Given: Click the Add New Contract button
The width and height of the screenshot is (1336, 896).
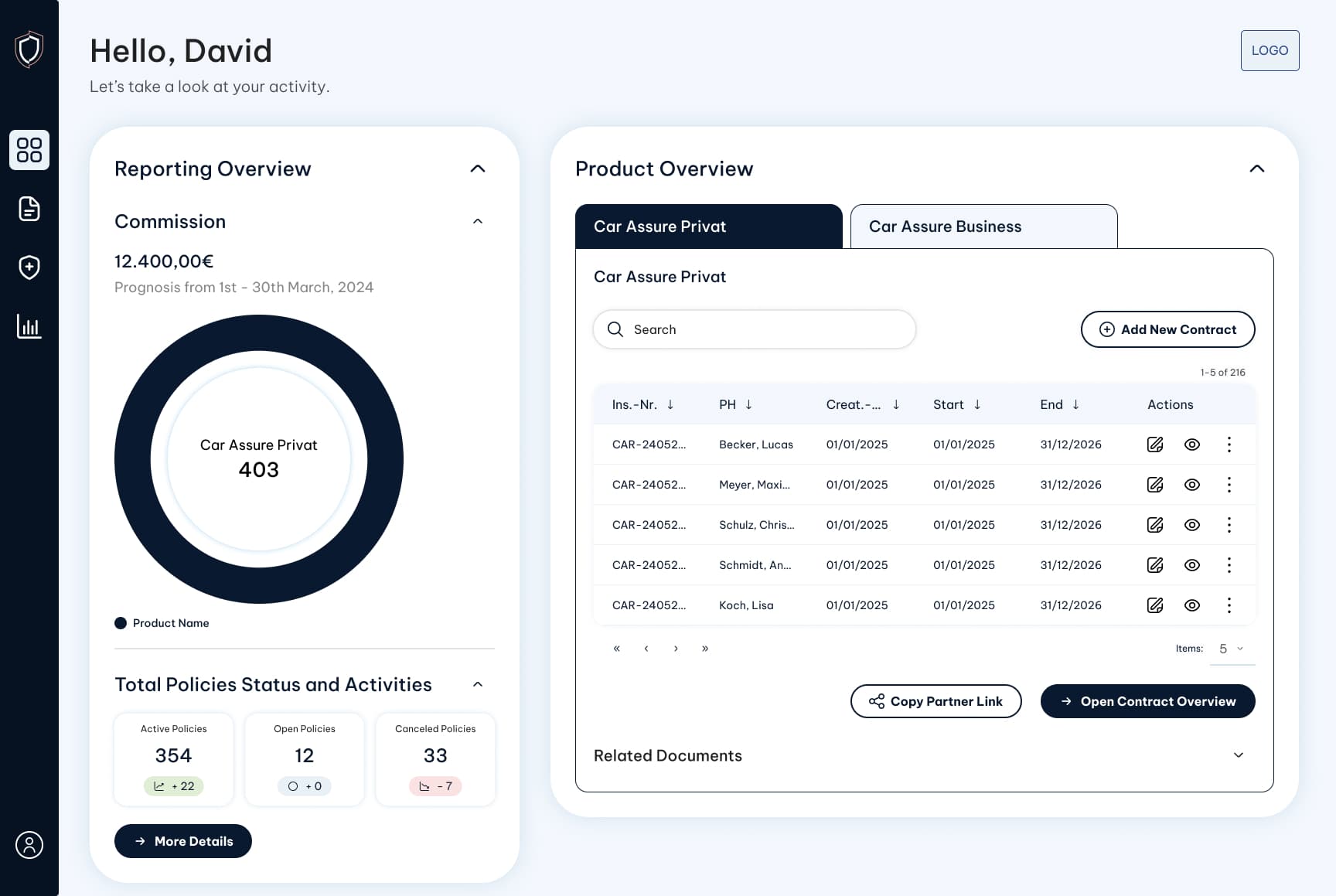Looking at the screenshot, I should pos(1167,329).
